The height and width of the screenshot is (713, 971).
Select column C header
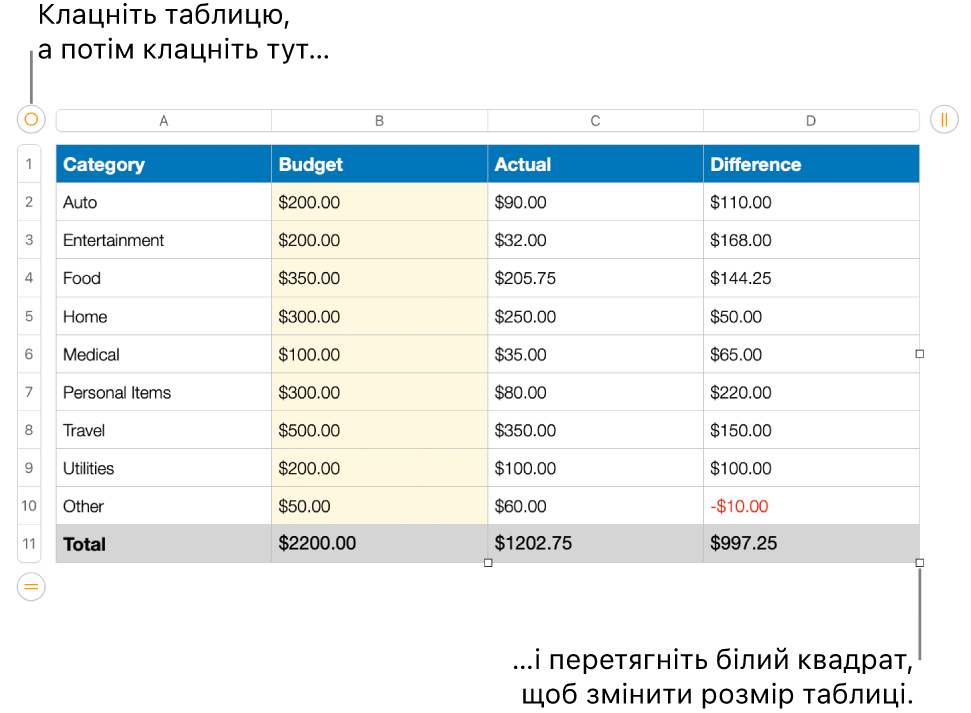coord(595,121)
